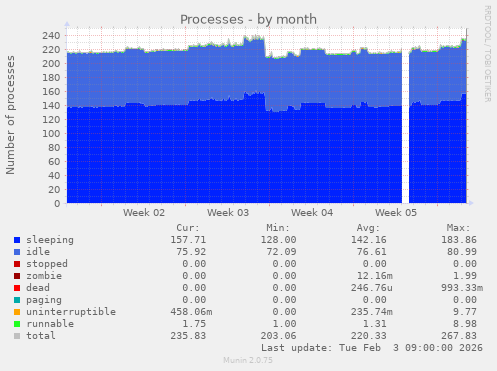Viewport: 497px width, 371px height.
Task: Click the 'Last update' timestamp text
Action: pyautogui.click(x=372, y=348)
